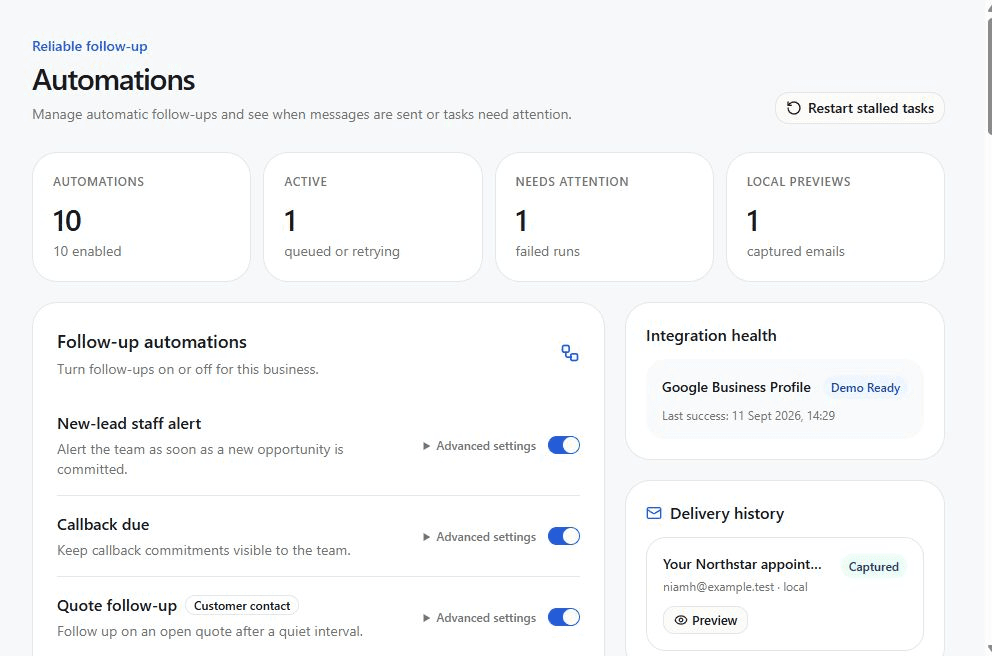Click the Demo Ready status badge

865,388
